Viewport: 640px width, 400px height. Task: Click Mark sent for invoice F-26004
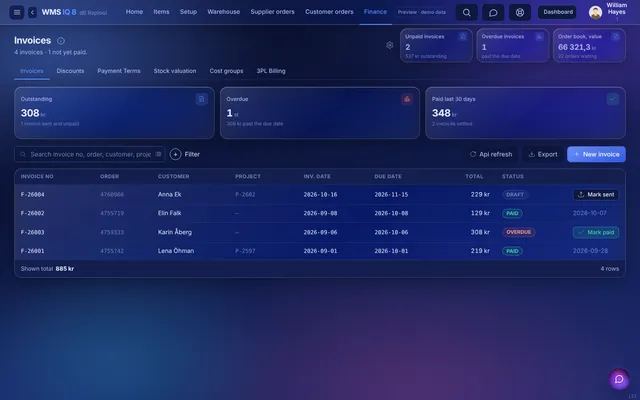(x=596, y=195)
